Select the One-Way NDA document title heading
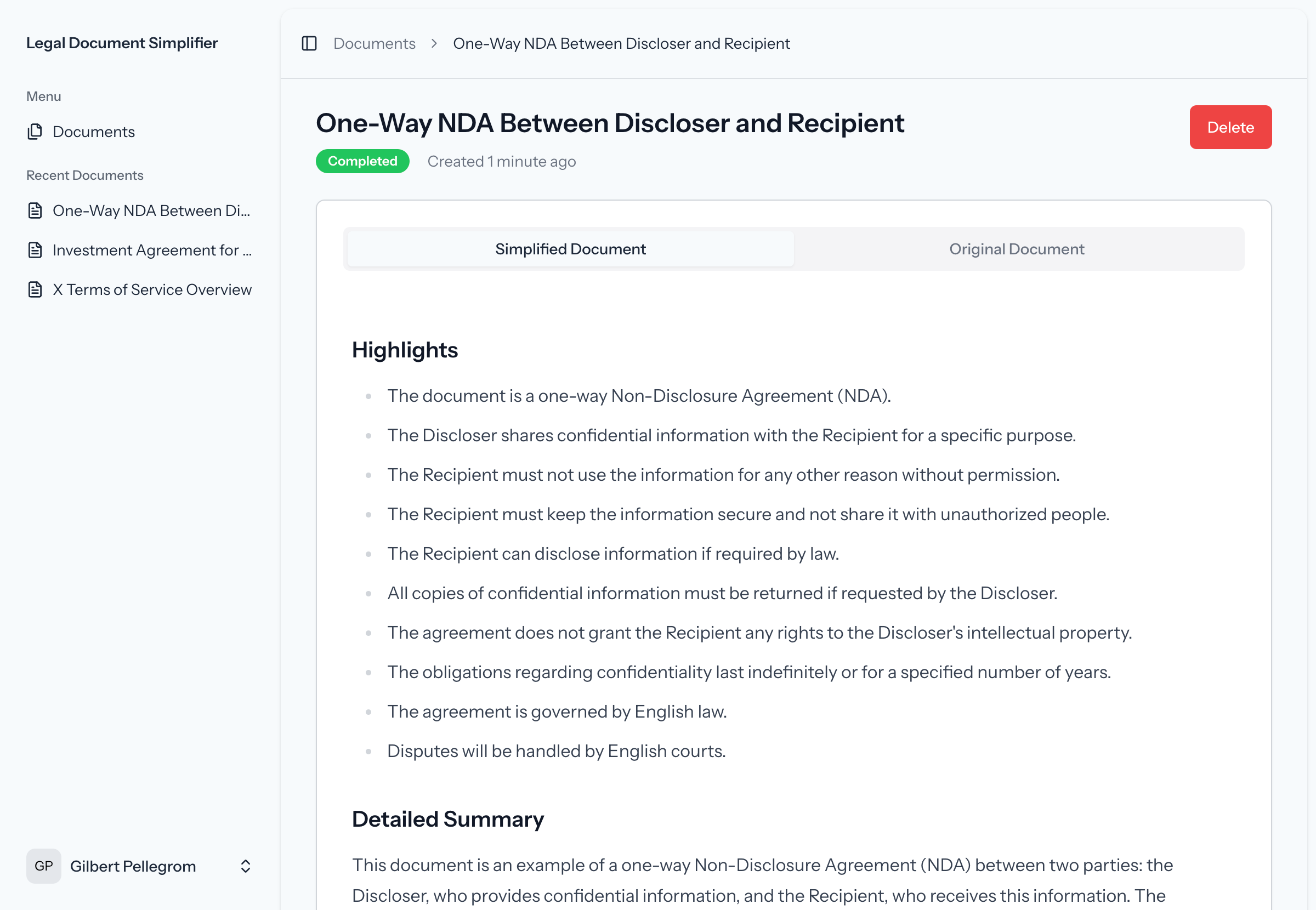1316x910 pixels. pos(610,123)
